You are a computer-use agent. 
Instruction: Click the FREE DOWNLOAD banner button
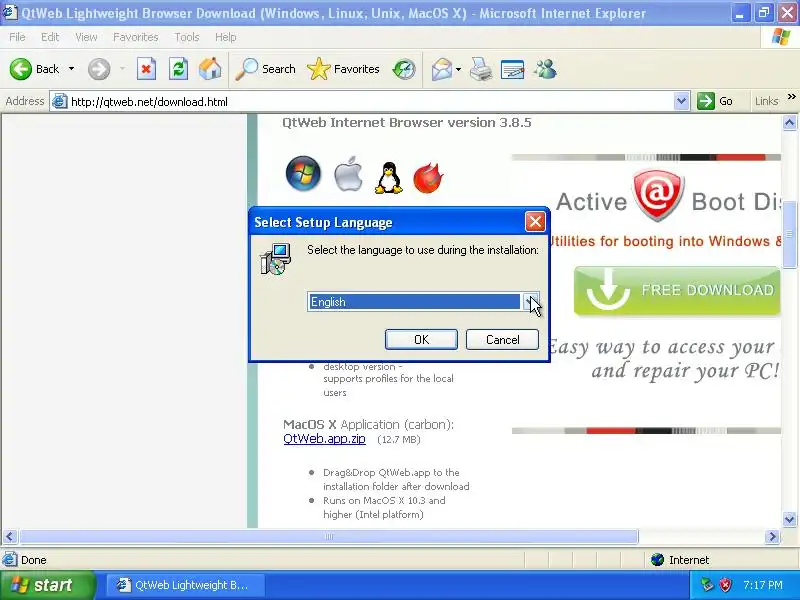pos(677,291)
